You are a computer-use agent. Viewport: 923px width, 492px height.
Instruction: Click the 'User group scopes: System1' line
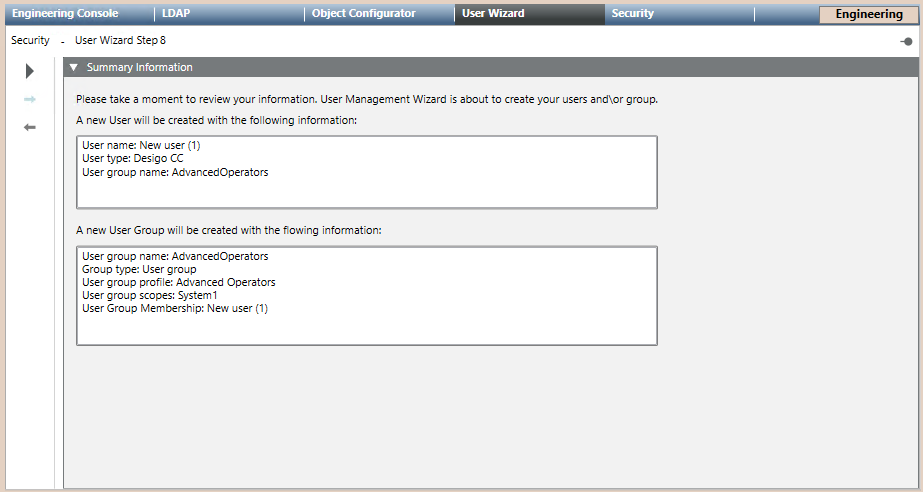149,296
